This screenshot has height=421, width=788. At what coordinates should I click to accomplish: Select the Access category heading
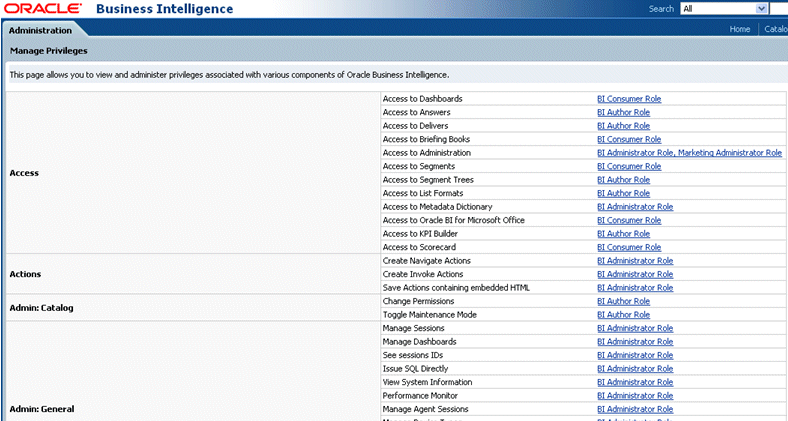24,173
